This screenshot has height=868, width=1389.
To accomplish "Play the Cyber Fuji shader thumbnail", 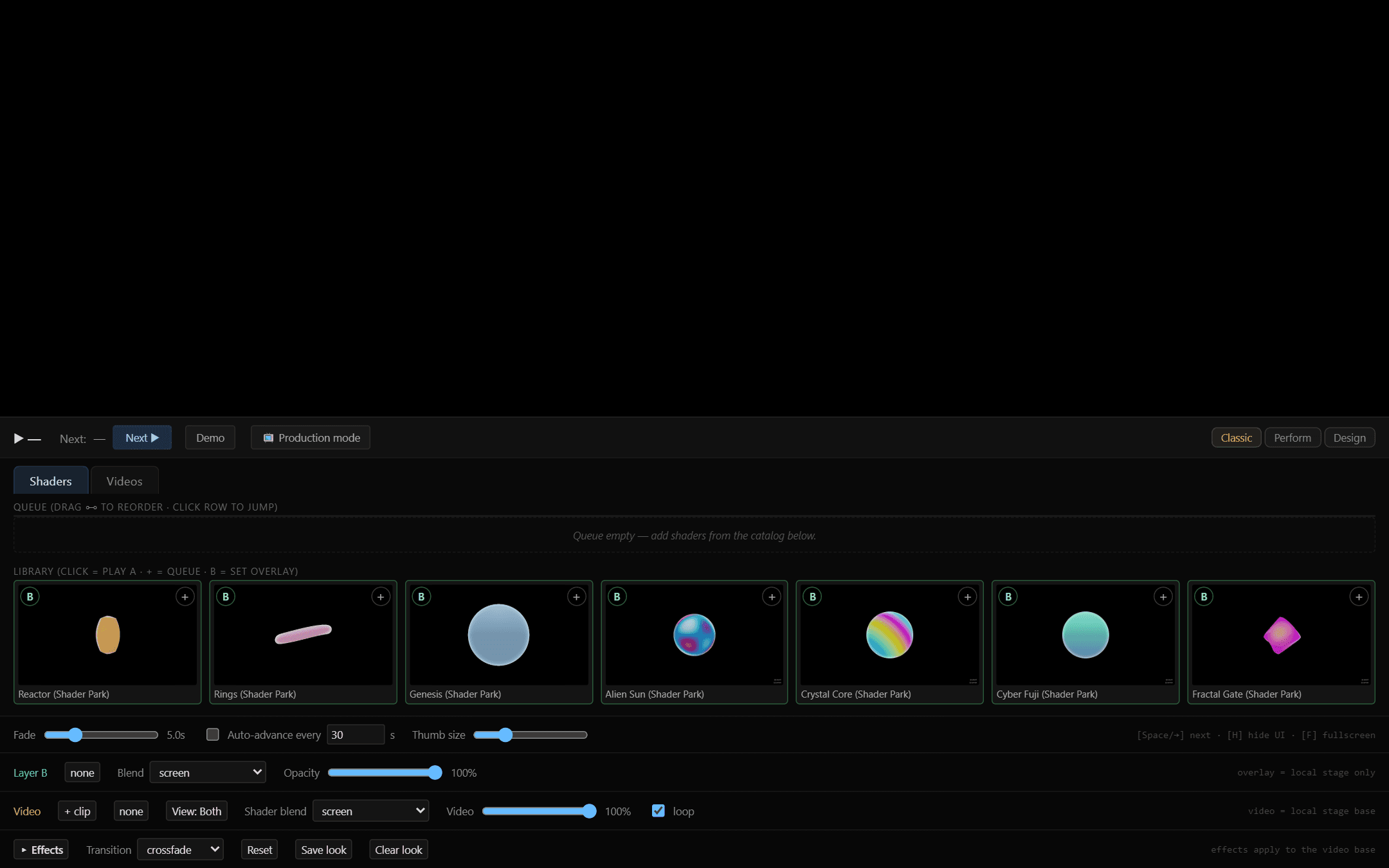I will pos(1085,635).
